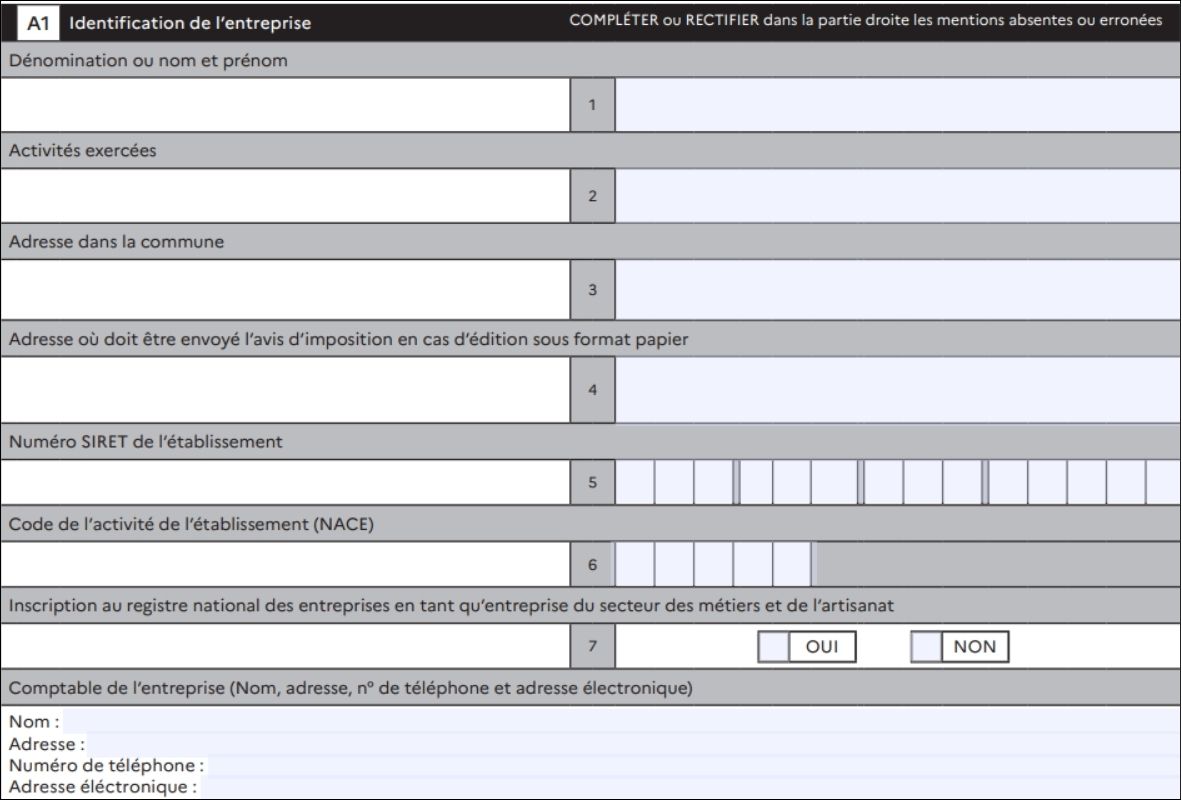Select the first NACE code digit box
Viewport: 1182px width, 800px height.
click(x=635, y=564)
